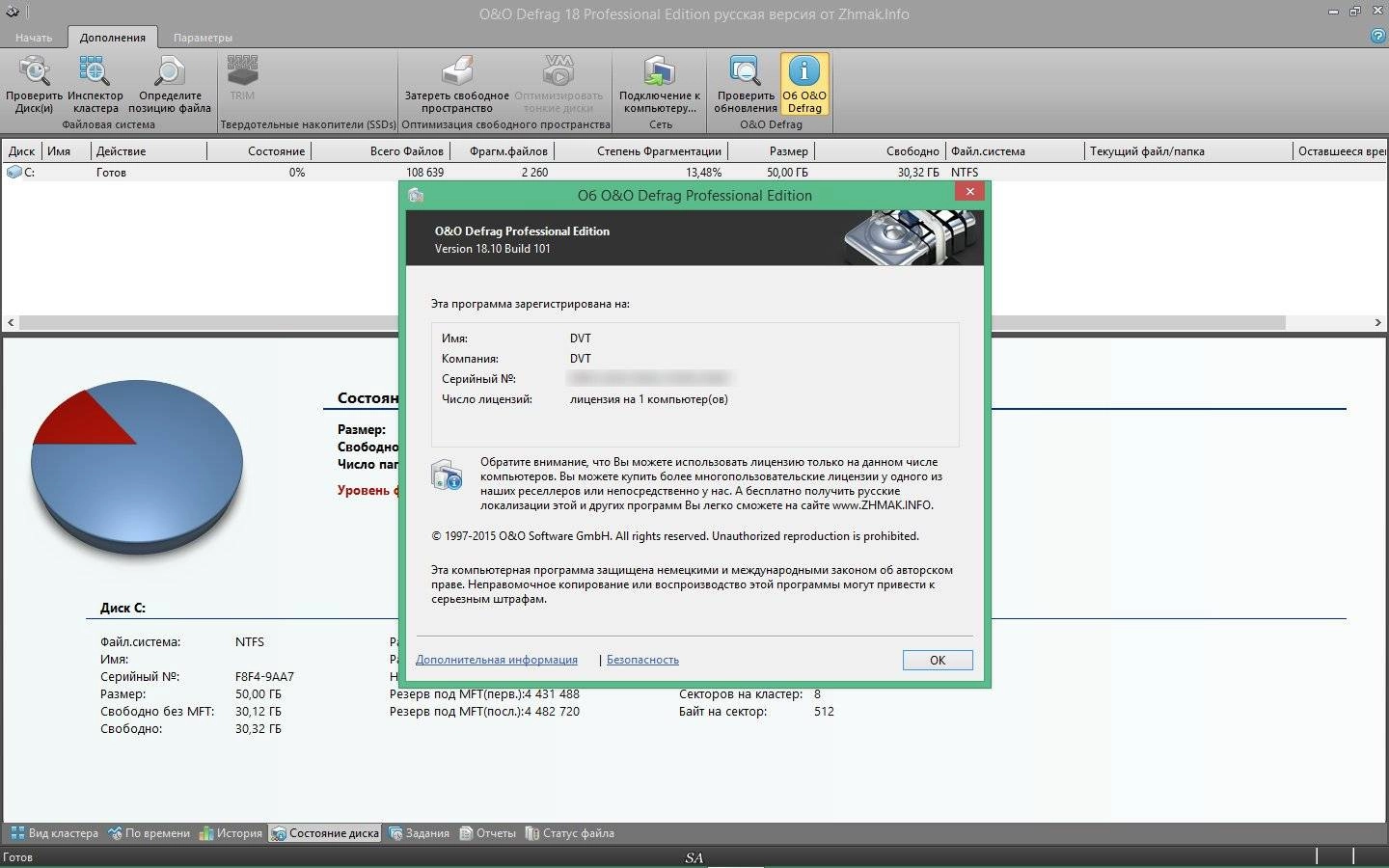Open Дополнительная информация link
Screen dimensions: 1389x868
[x=497, y=660]
